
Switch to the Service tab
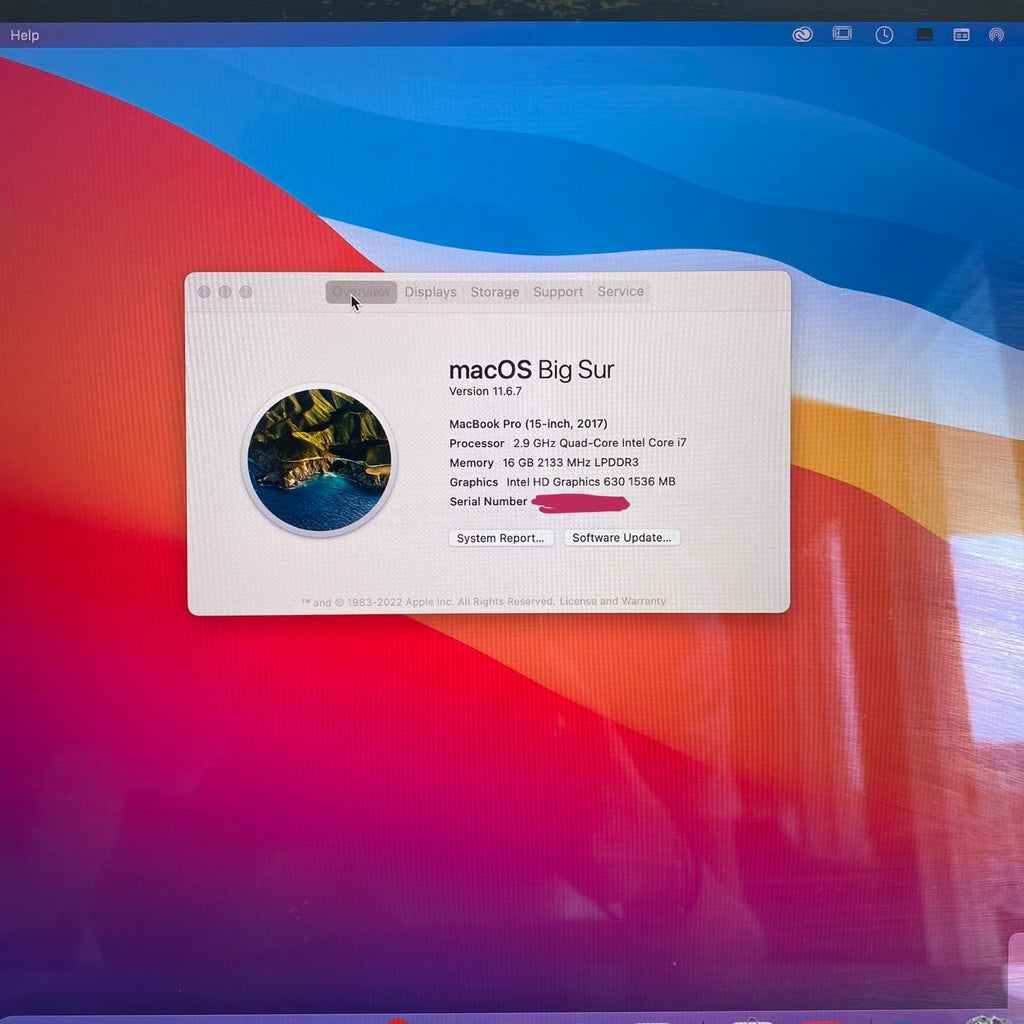point(620,291)
